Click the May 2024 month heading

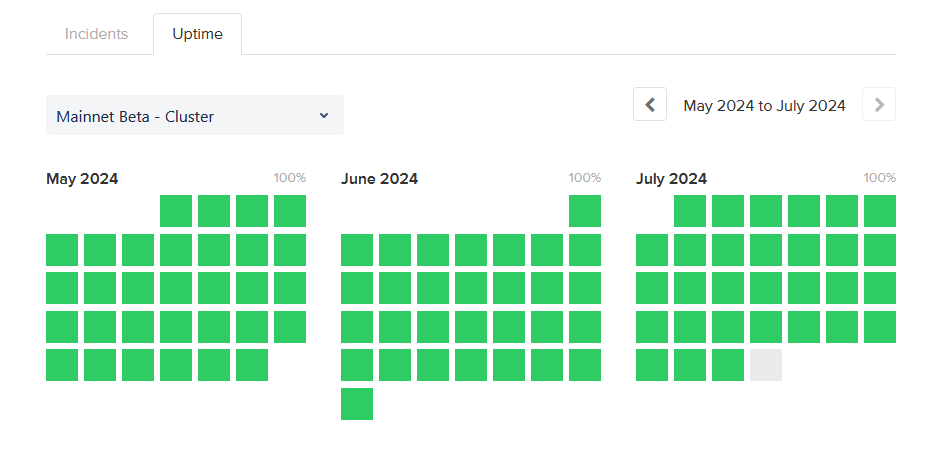pyautogui.click(x=82, y=179)
